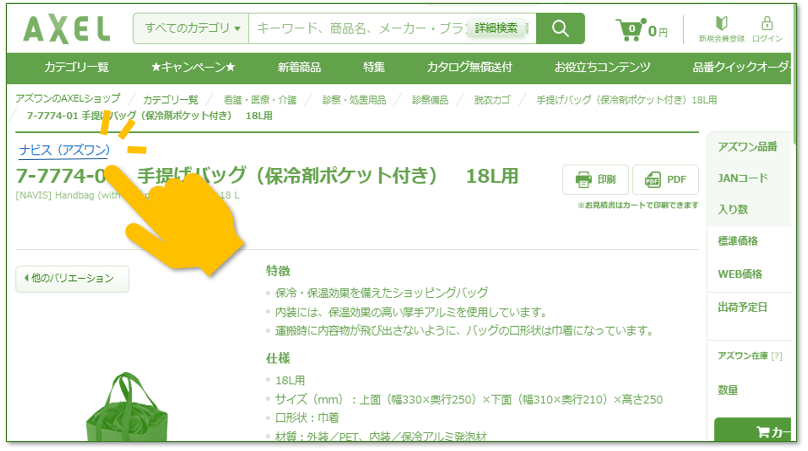This screenshot has width=808, height=451.
Task: Click the 脱衣カゴ breadcrumb
Action: 492,100
